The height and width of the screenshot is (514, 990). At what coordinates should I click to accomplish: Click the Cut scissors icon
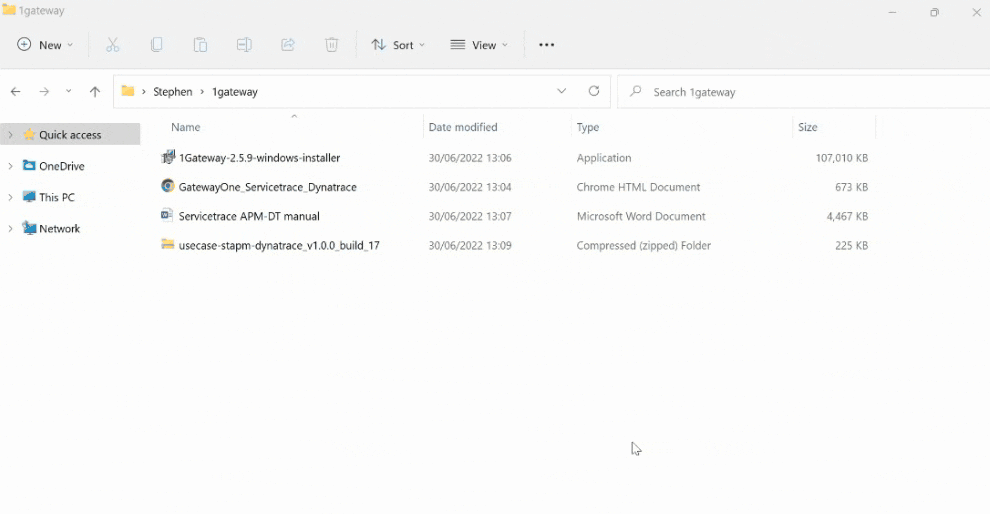[112, 45]
